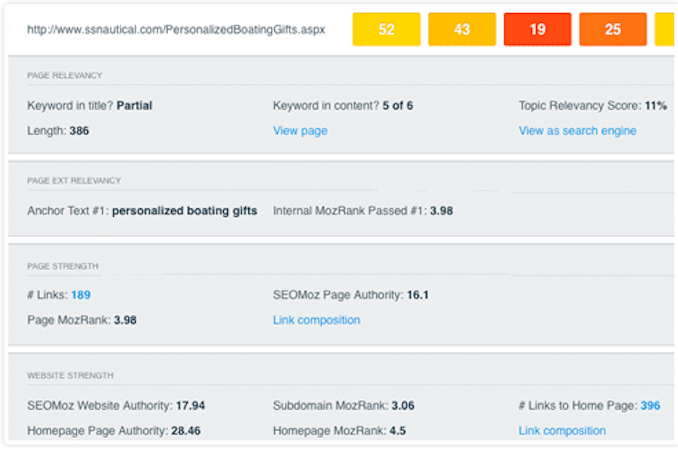
Task: Select the Page Ext Relevancy section header
Action: point(75,181)
